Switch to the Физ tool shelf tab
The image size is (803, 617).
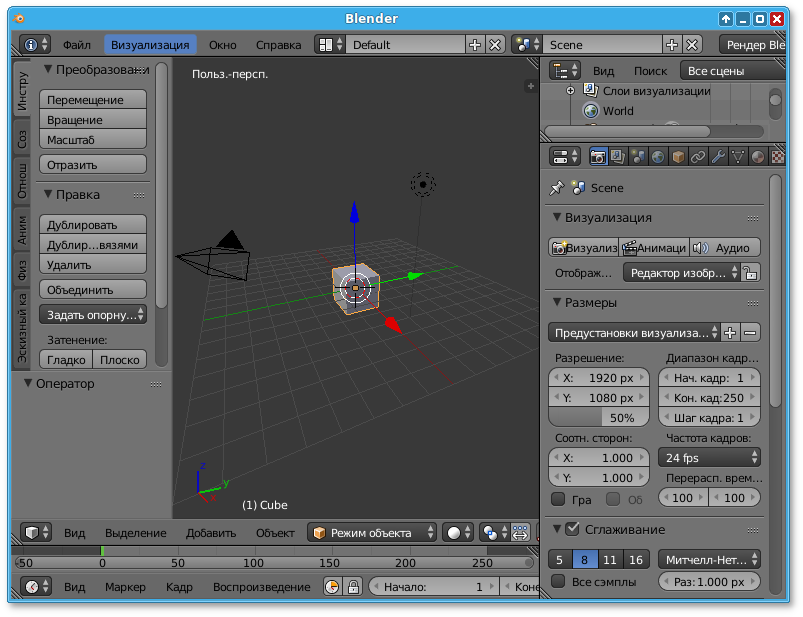tap(22, 270)
